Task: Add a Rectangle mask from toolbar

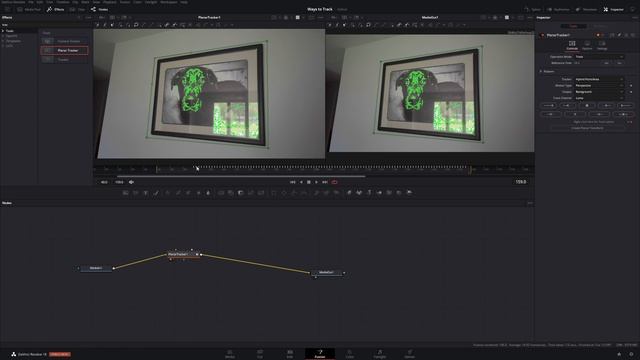Action: [274, 193]
